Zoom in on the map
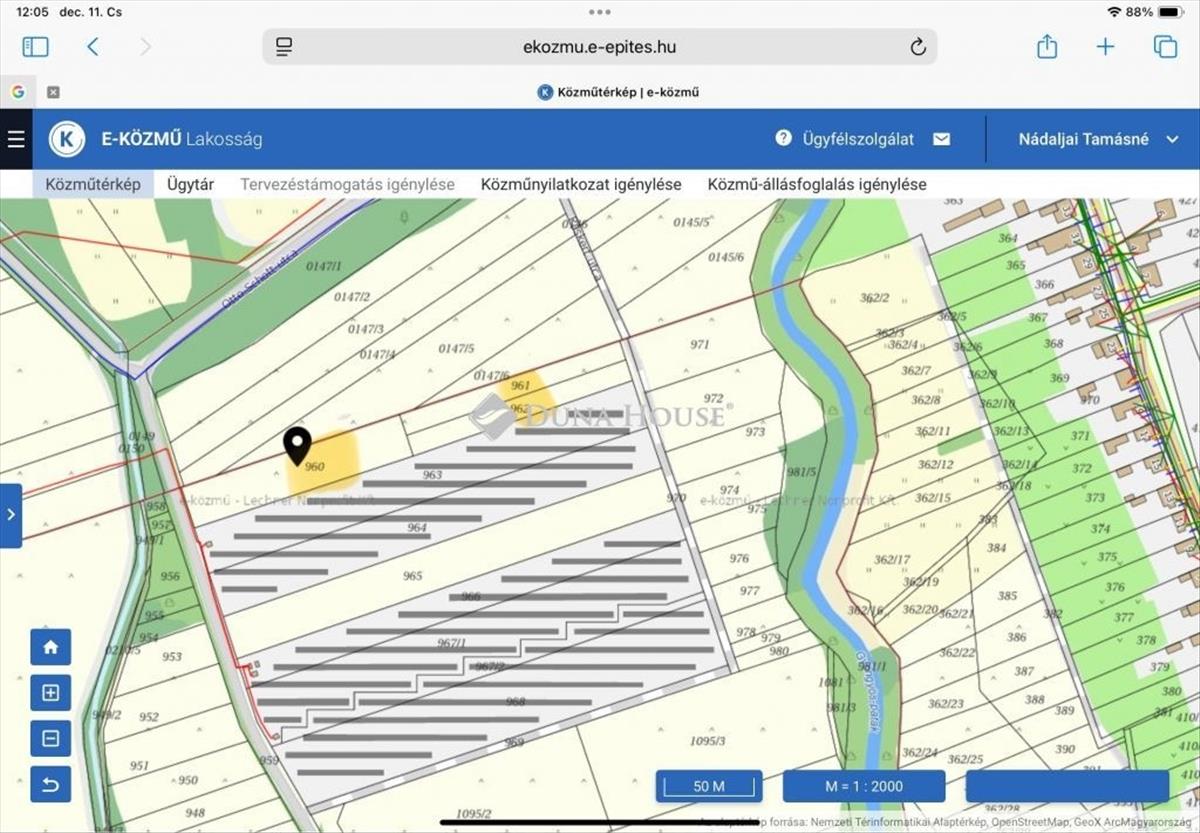Image resolution: width=1200 pixels, height=833 pixels. (51, 693)
